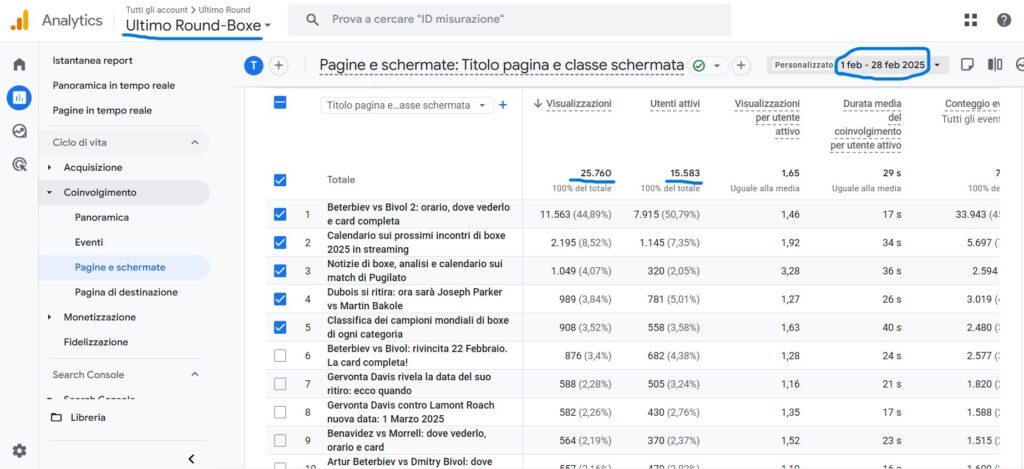Open the date range 1 feb - 28 feb 2025 picker

coord(888,65)
